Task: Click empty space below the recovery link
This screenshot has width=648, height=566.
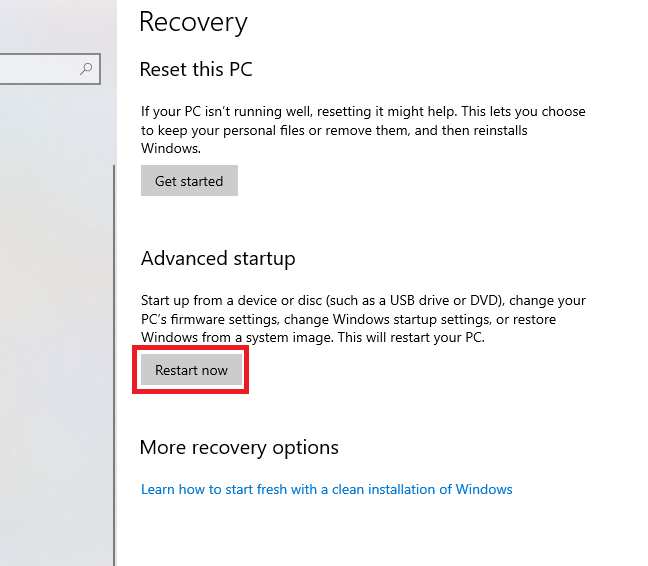Action: [x=372, y=533]
